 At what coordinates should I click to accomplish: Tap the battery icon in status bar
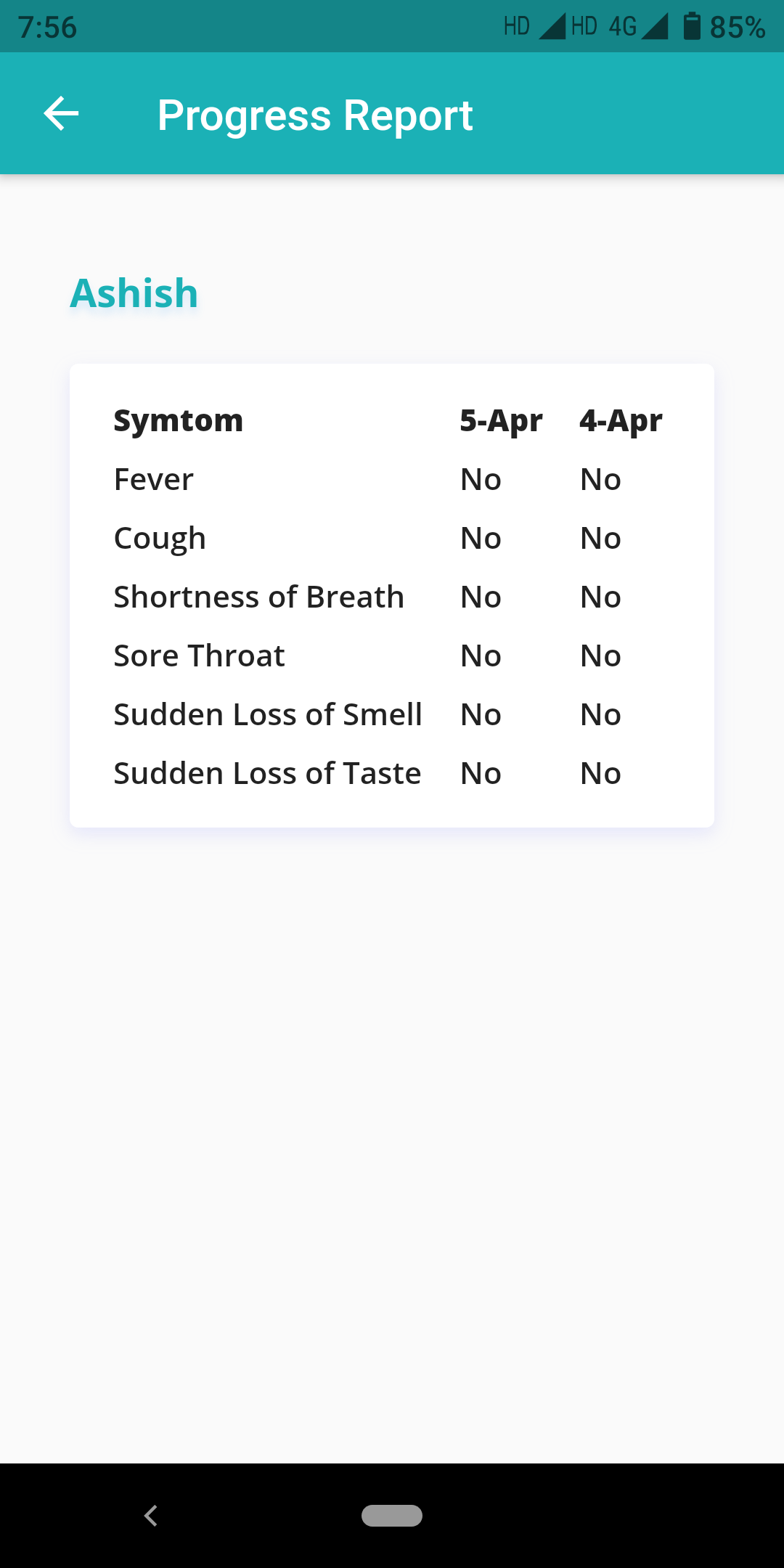point(692,26)
